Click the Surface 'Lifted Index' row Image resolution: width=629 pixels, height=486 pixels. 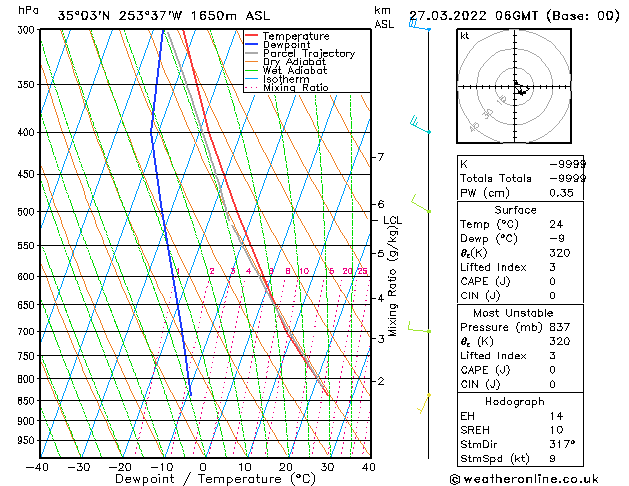[520, 267]
